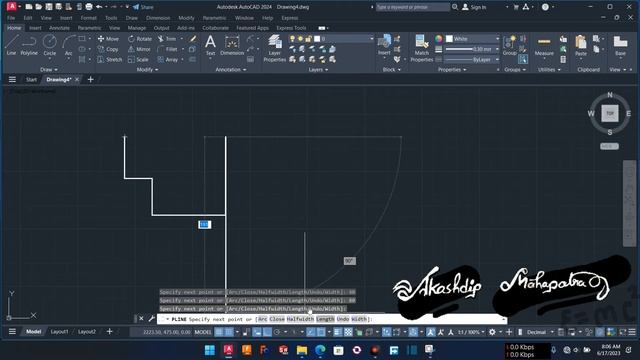The image size is (640, 360).
Task: Toggle MODEL space button in status bar
Action: [x=203, y=332]
